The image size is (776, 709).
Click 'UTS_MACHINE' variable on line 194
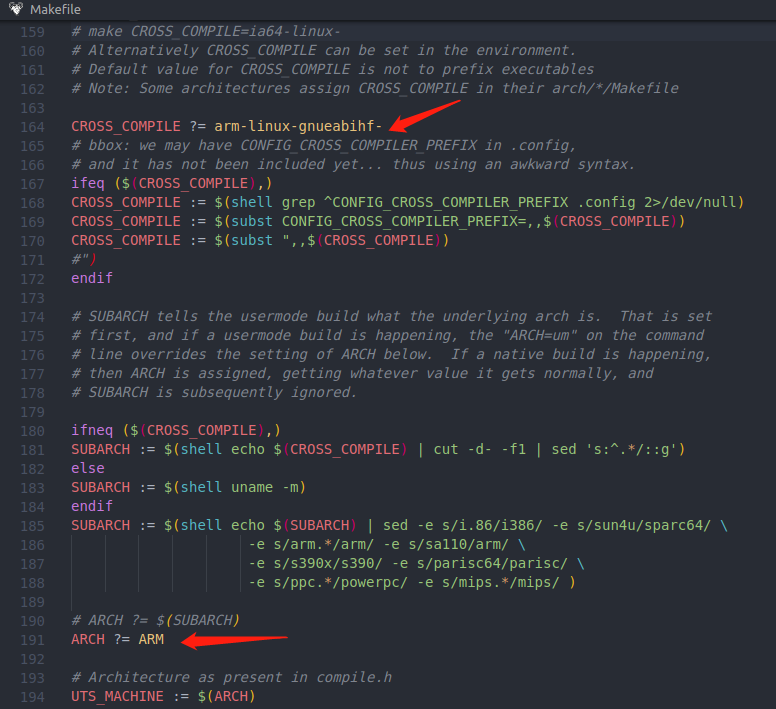point(117,696)
